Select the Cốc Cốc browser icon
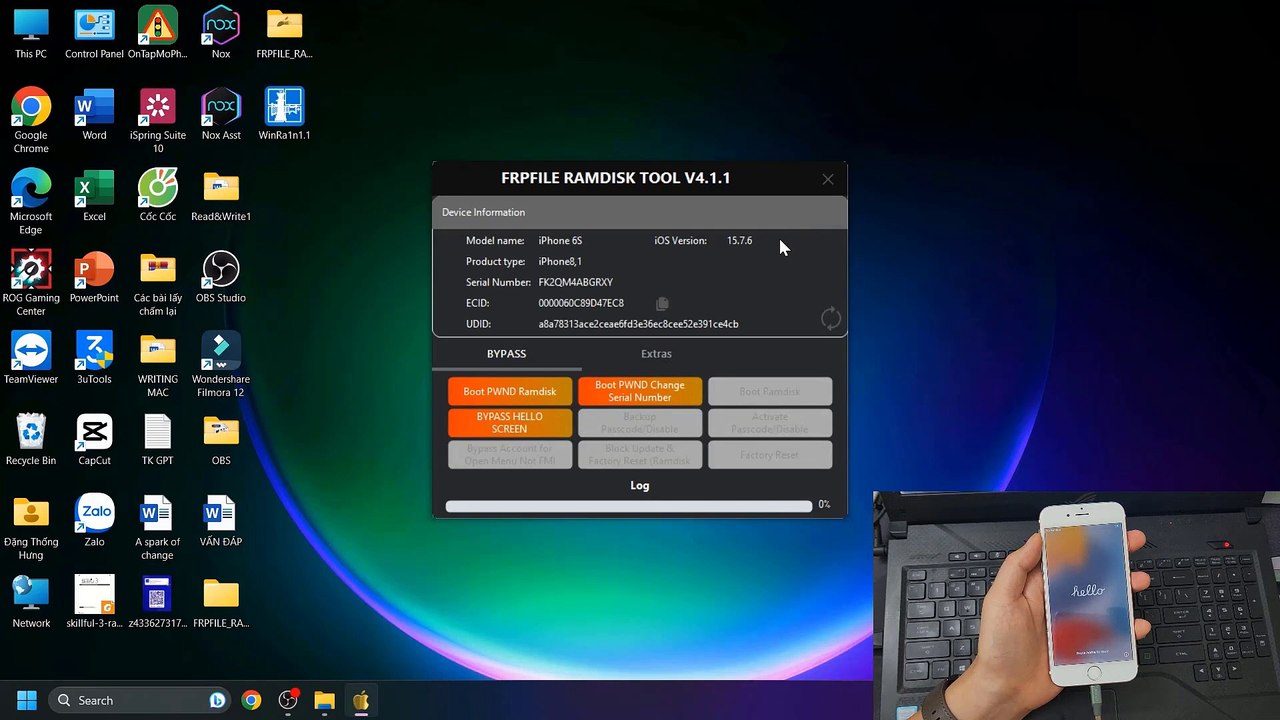The height and width of the screenshot is (720, 1280). 158,196
